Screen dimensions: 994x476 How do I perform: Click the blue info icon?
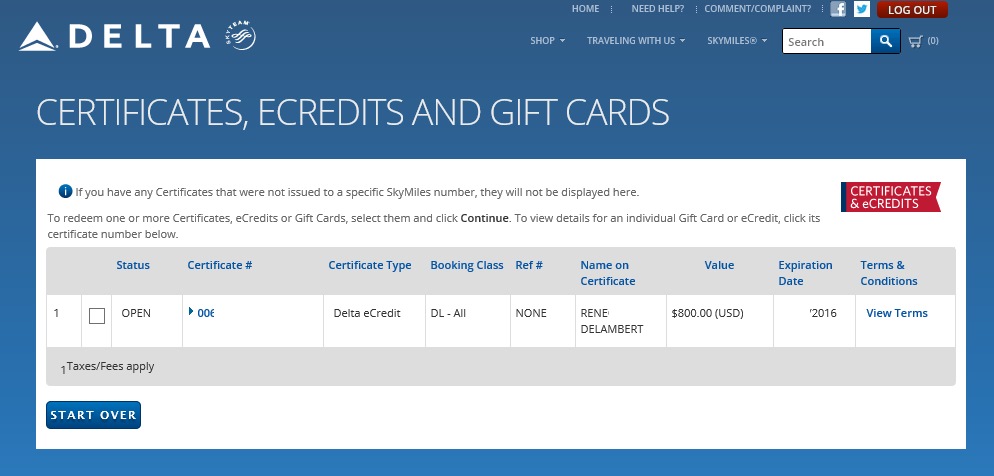coord(65,191)
